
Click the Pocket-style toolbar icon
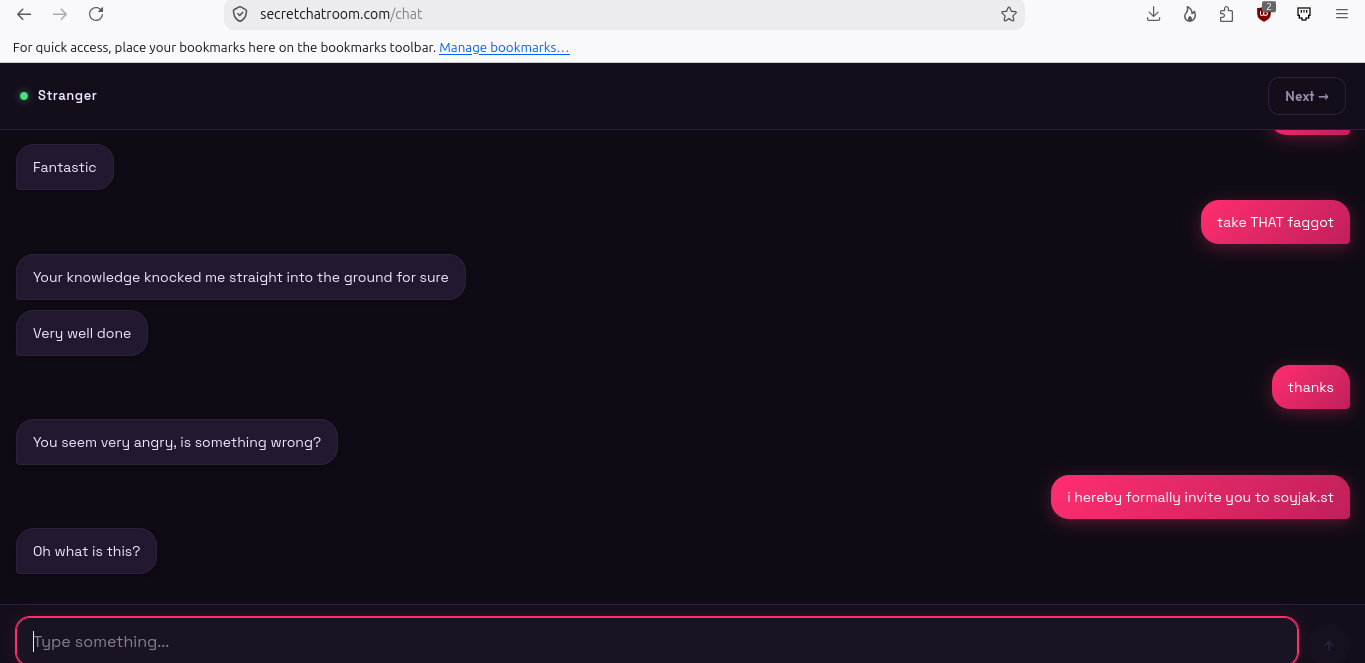point(1304,14)
